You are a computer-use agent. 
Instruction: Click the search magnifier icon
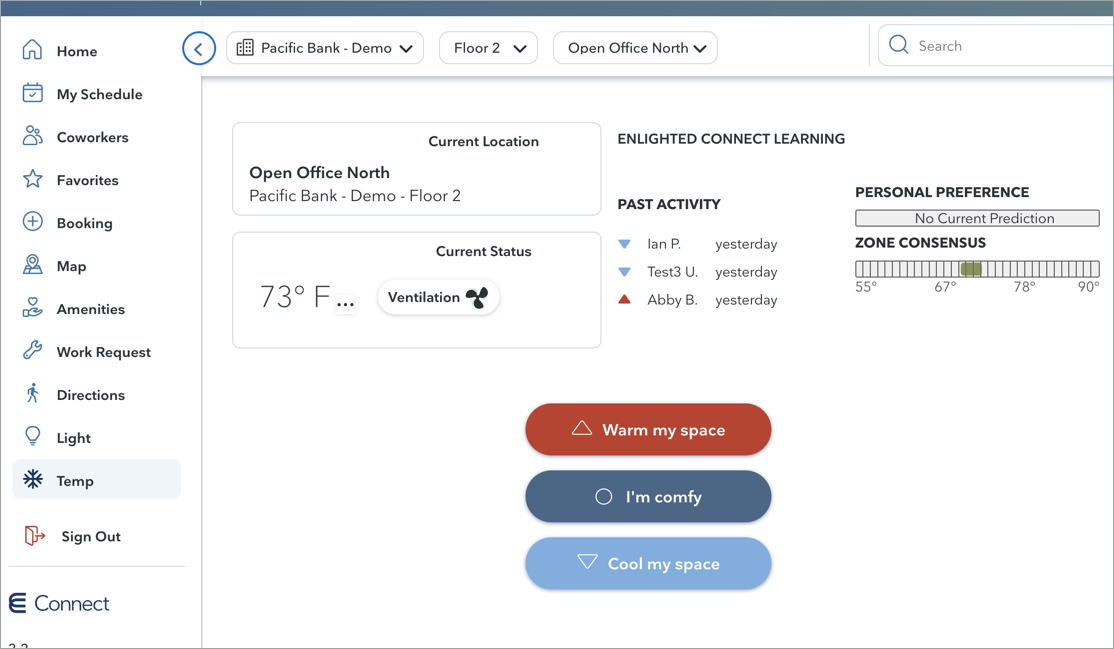[x=898, y=45]
